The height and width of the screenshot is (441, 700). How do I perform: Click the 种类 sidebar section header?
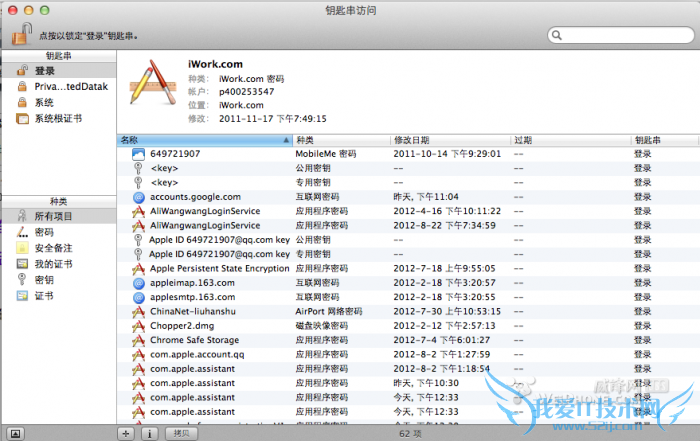(59, 202)
